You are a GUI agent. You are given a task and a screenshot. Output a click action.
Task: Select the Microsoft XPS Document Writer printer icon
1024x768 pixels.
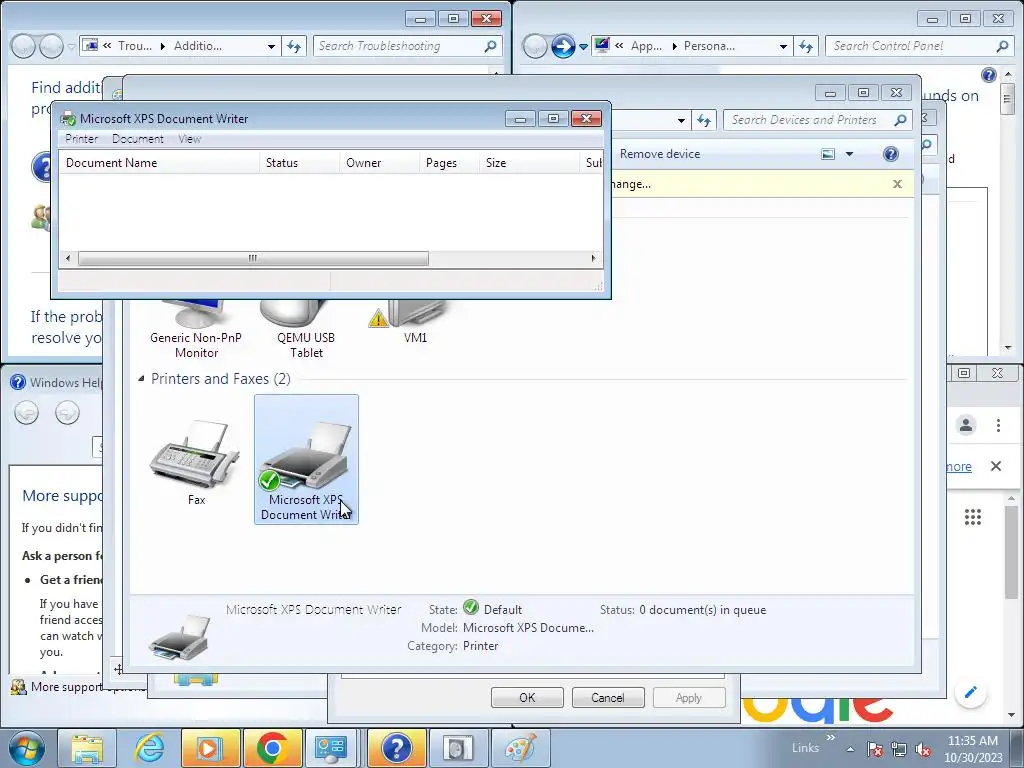306,459
